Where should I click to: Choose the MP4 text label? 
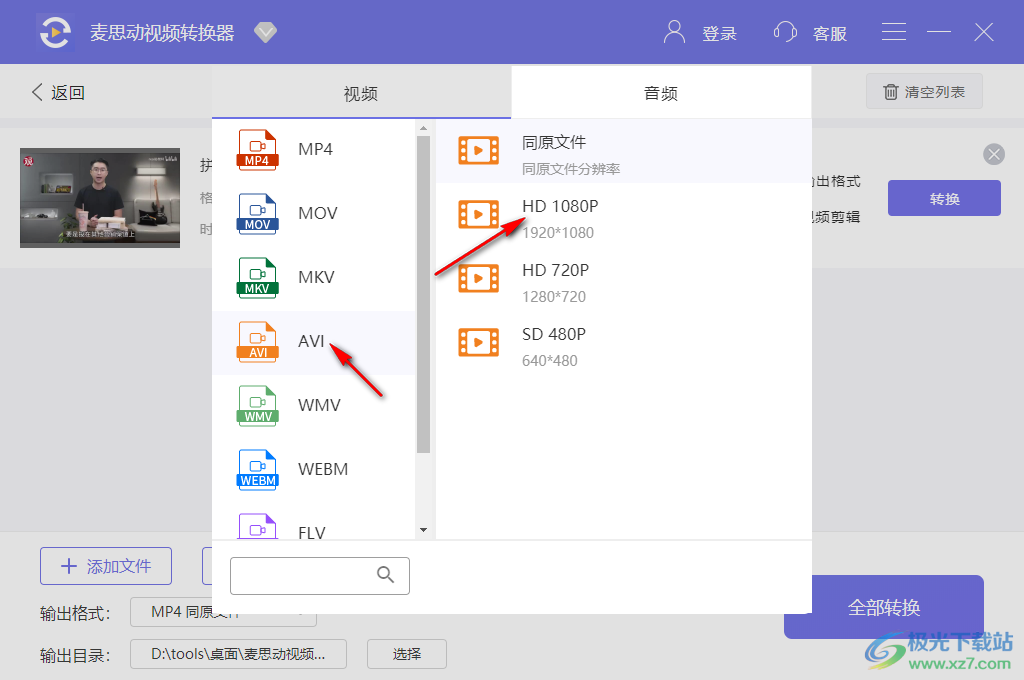(x=315, y=149)
